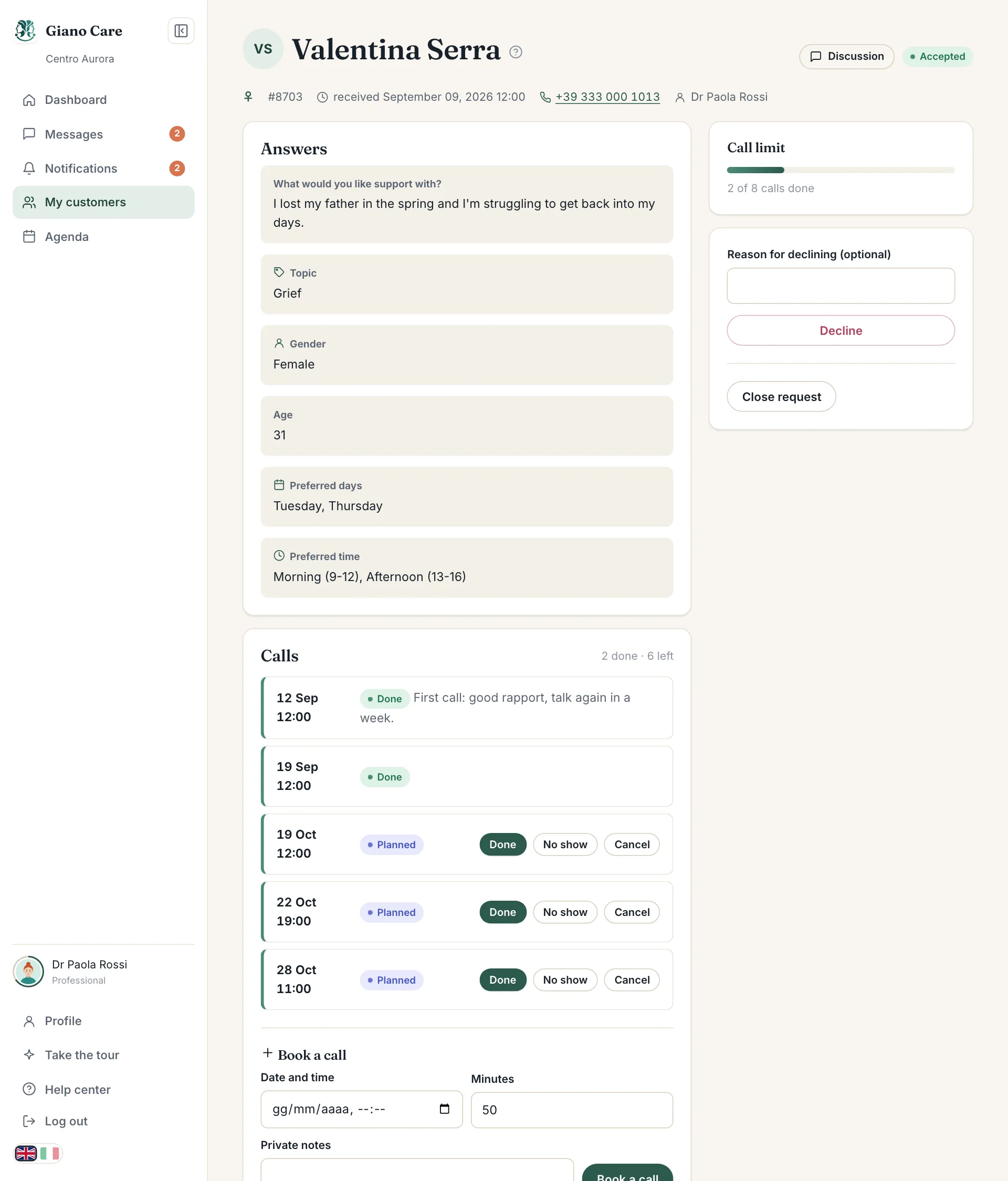The width and height of the screenshot is (1008, 1181).
Task: Click the Giano Care logo icon
Action: [26, 31]
